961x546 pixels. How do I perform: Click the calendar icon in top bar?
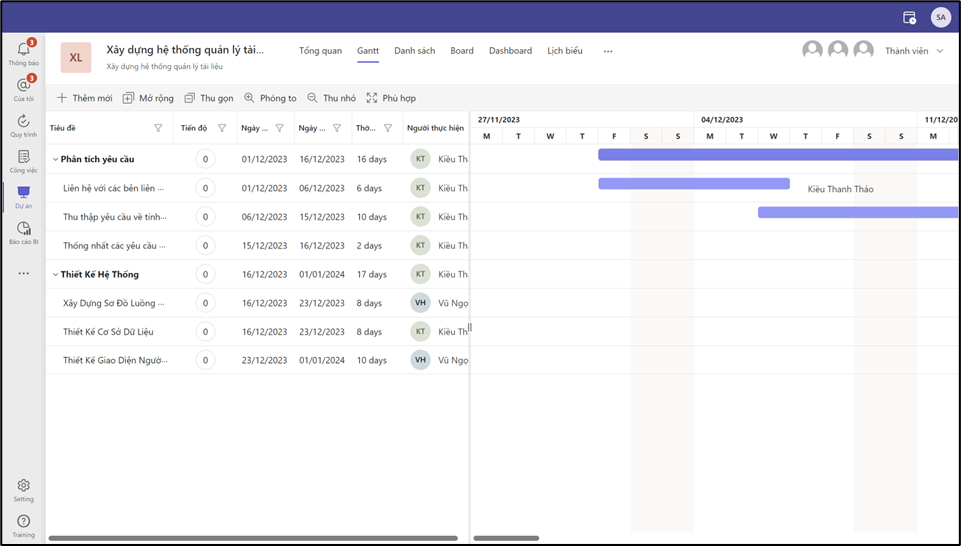(x=909, y=17)
